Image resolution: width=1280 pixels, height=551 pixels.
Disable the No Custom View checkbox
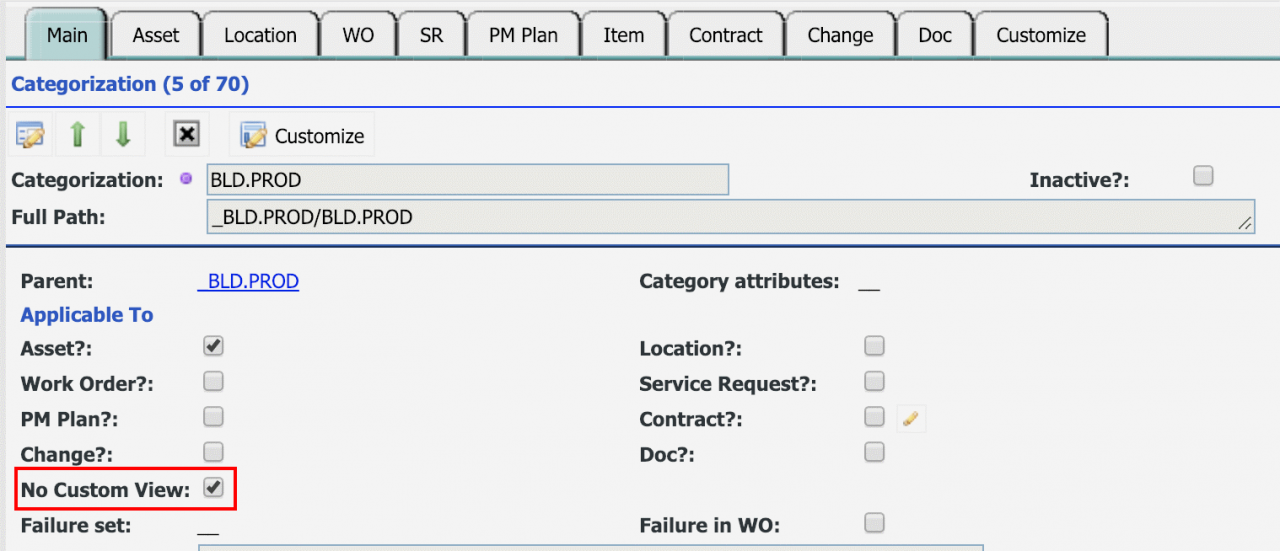click(x=213, y=487)
